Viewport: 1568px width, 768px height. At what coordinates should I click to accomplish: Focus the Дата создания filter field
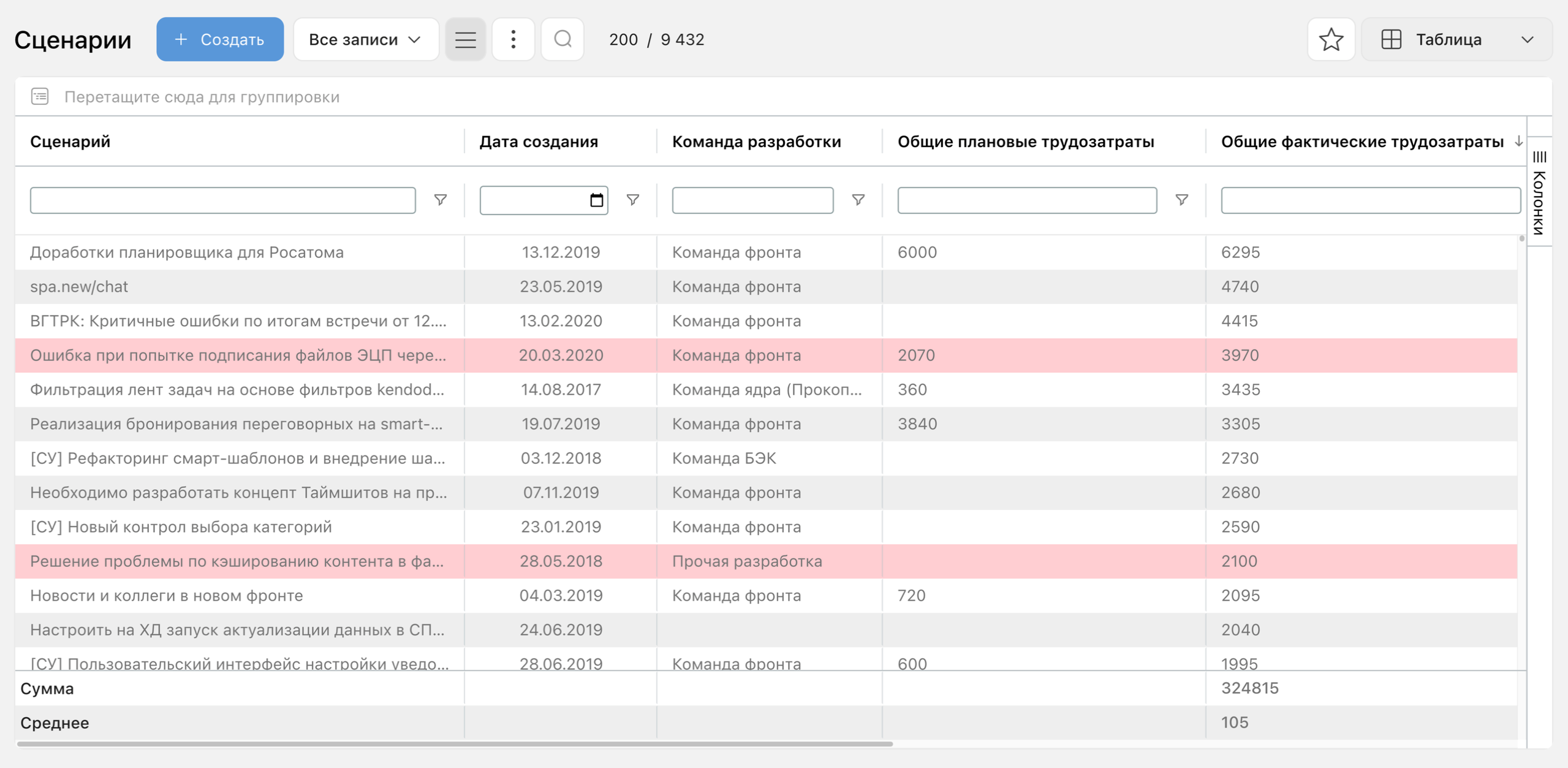click(x=543, y=200)
